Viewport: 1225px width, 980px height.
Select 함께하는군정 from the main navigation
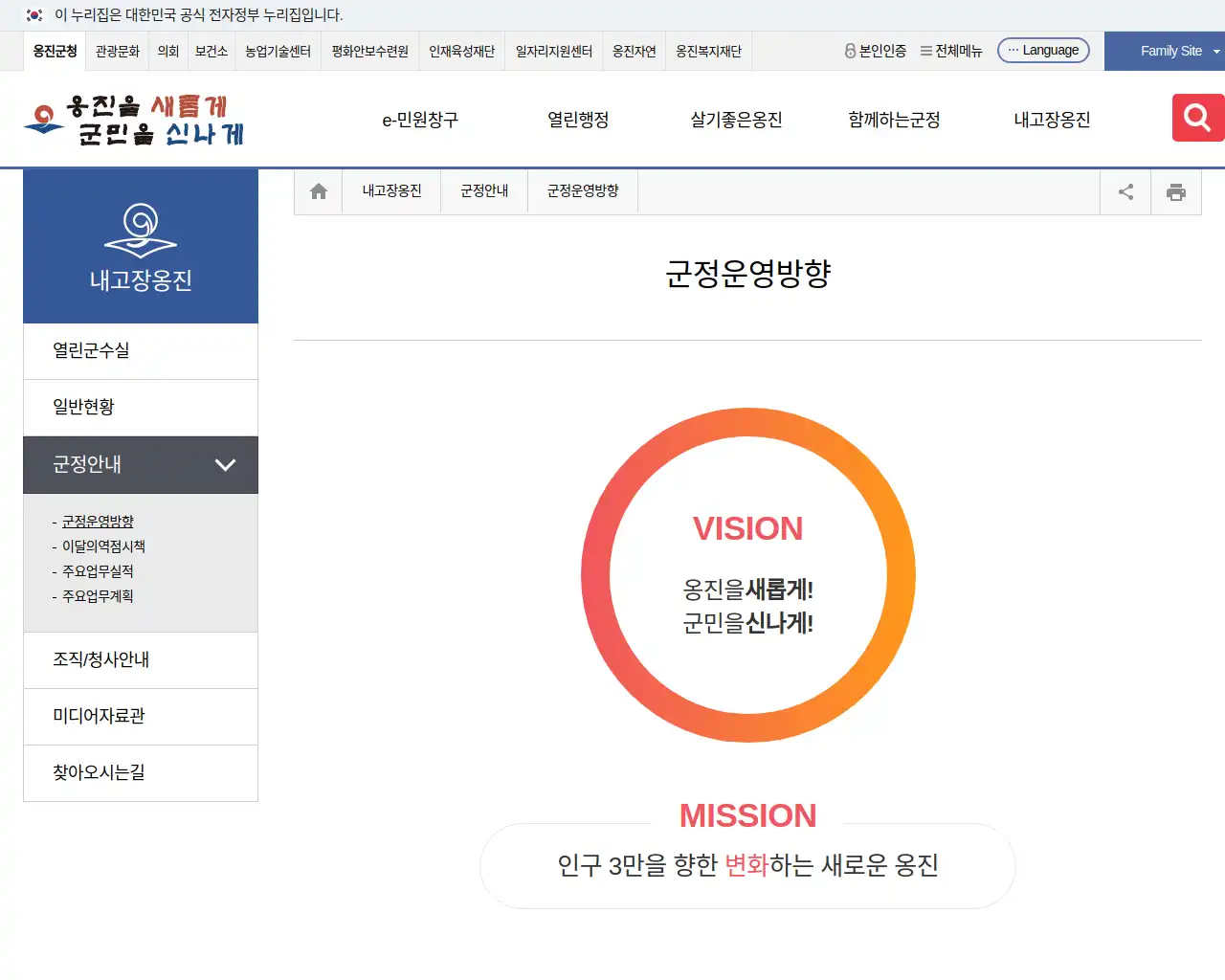(892, 119)
